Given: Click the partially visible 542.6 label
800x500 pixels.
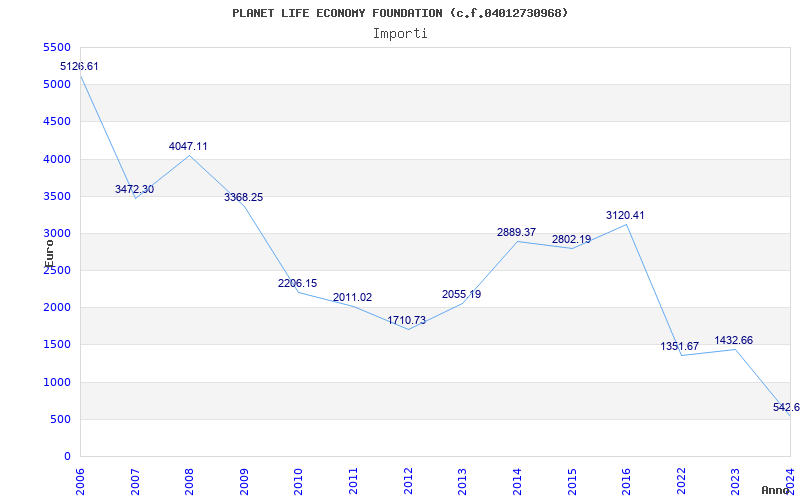Looking at the screenshot, I should coord(786,407).
